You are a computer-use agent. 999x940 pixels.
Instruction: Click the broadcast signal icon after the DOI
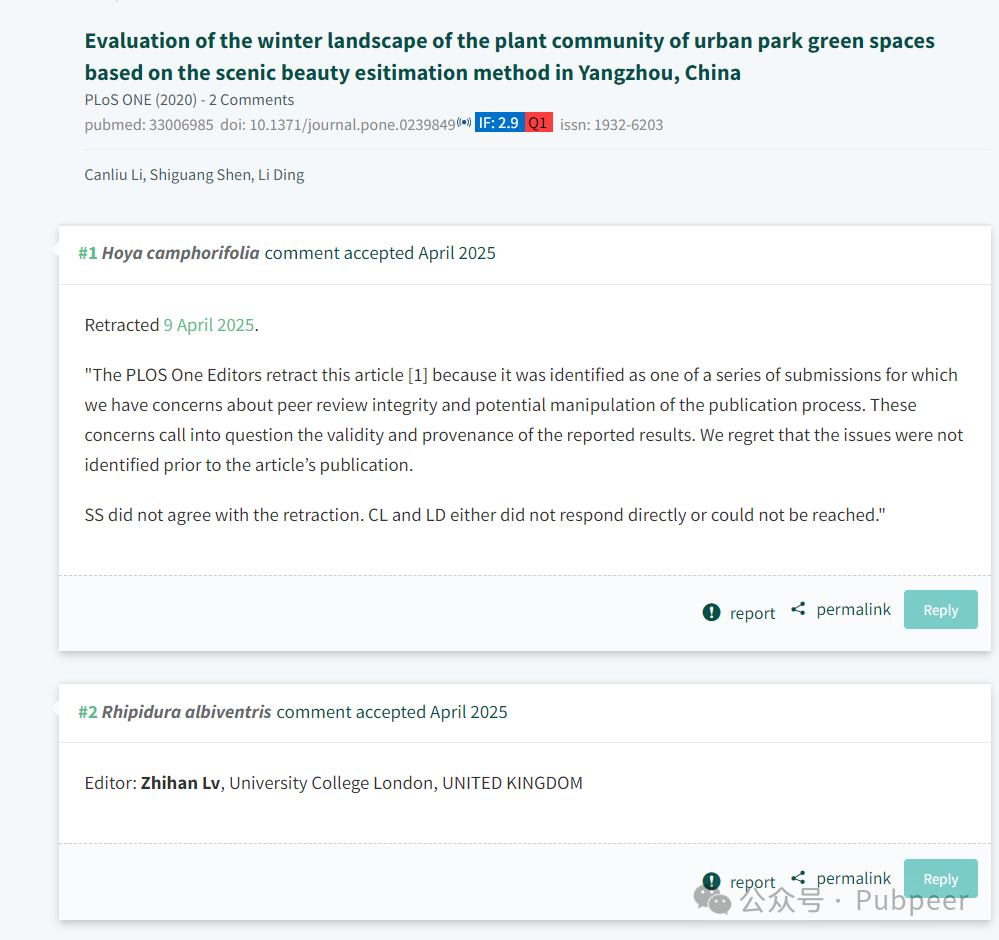click(464, 122)
